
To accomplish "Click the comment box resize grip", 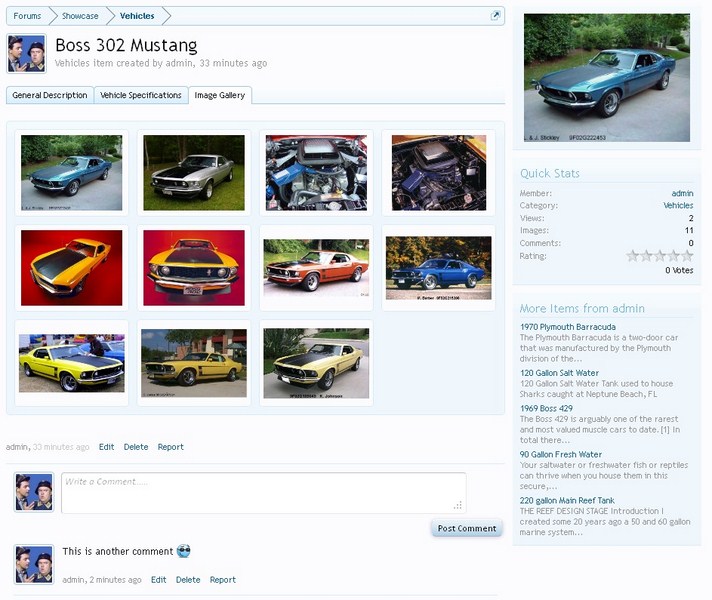I will (x=458, y=505).
